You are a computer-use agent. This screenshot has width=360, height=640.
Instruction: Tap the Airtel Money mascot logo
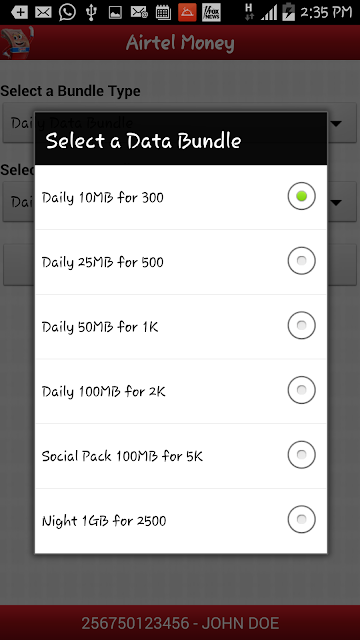pos(16,42)
